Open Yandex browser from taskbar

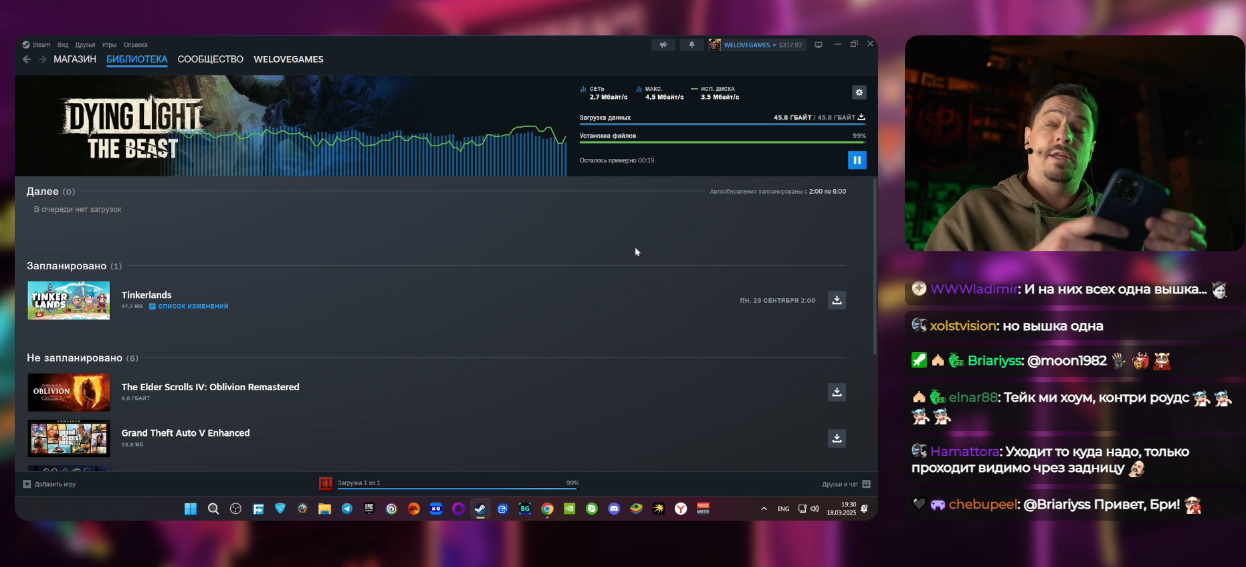[x=680, y=509]
